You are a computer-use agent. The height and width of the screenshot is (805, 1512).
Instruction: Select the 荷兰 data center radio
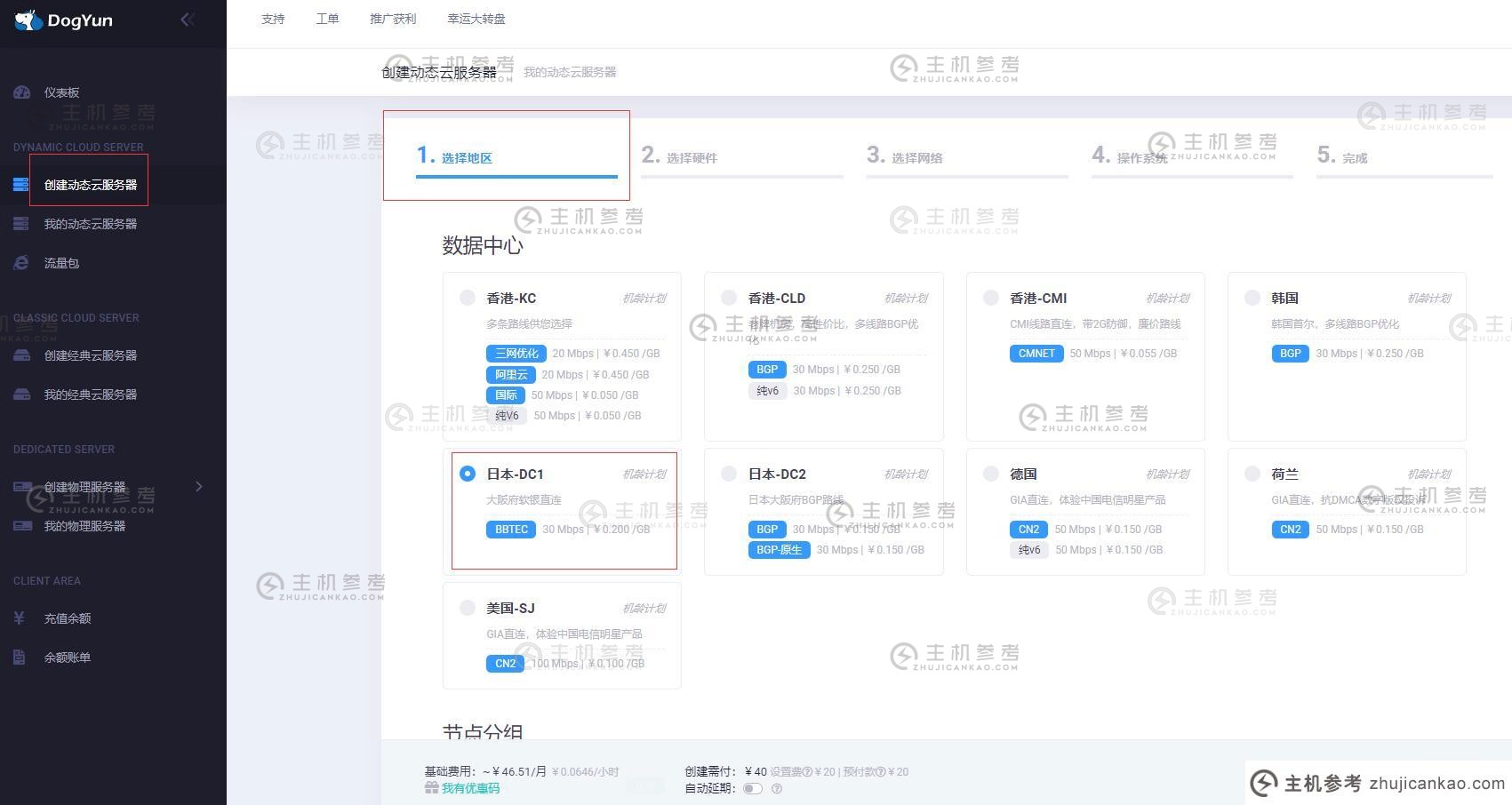click(x=1252, y=474)
